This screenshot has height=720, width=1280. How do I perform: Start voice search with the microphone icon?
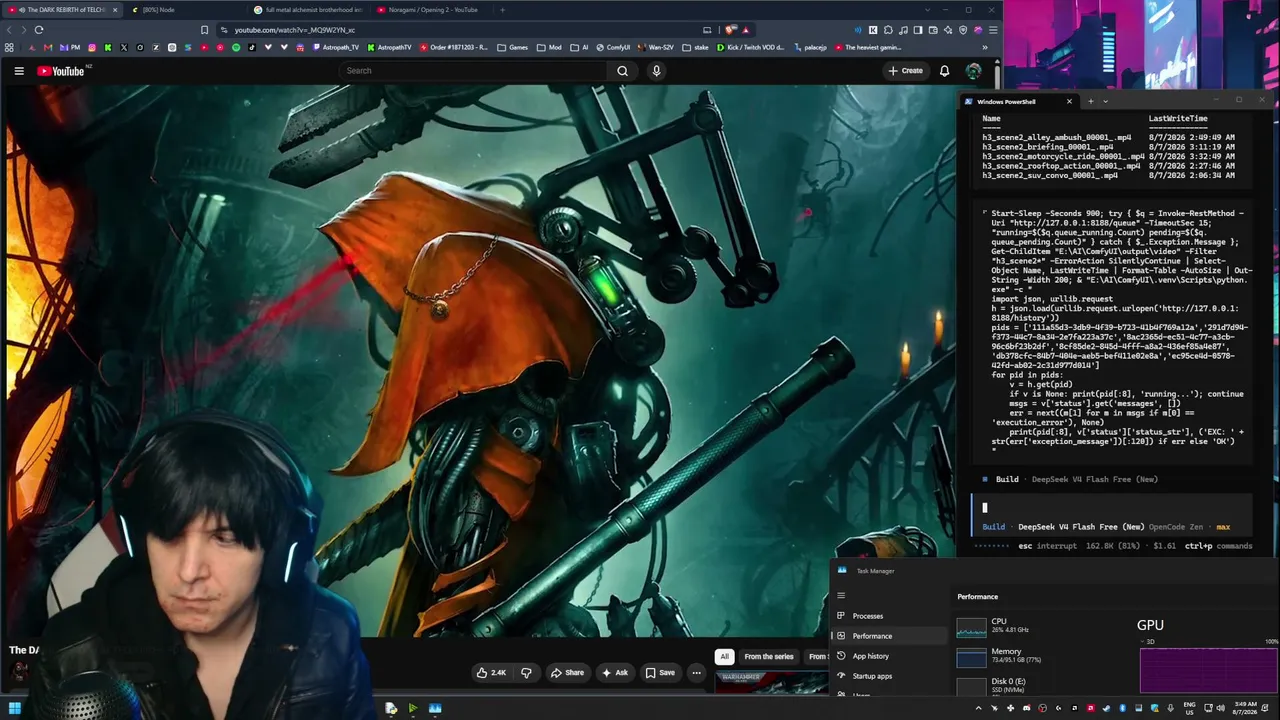click(656, 71)
